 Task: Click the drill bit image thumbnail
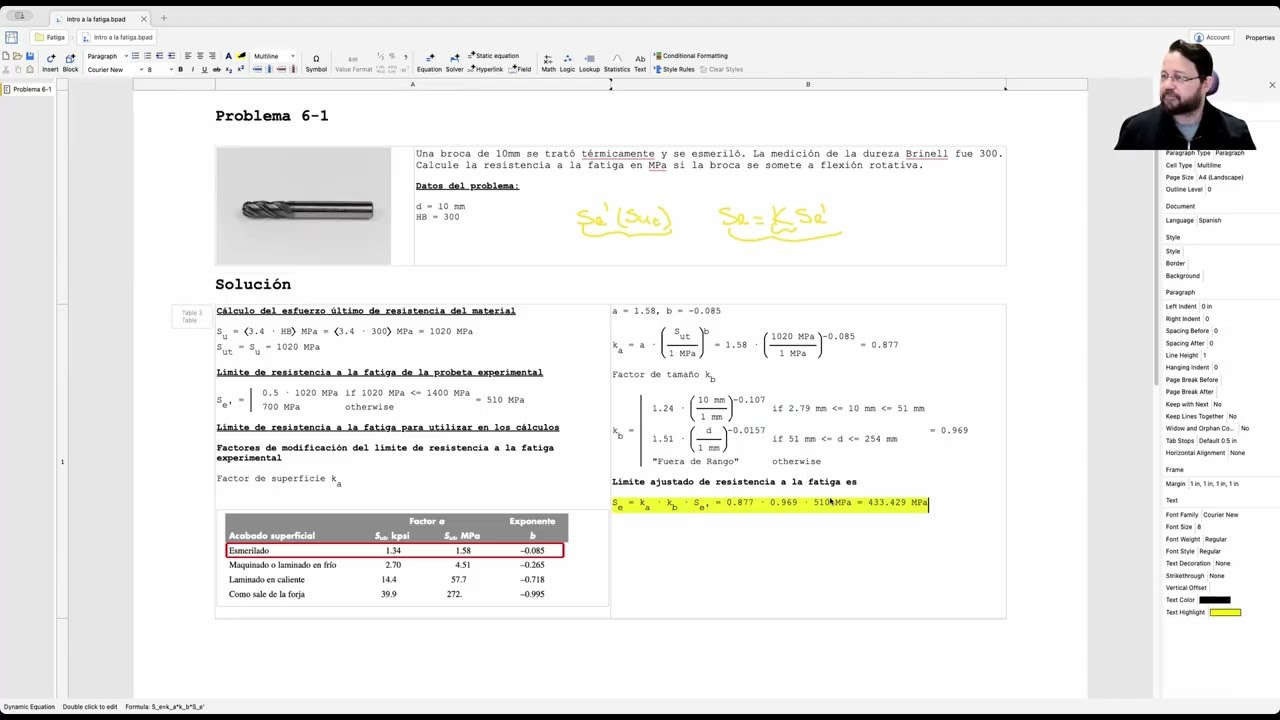point(303,206)
